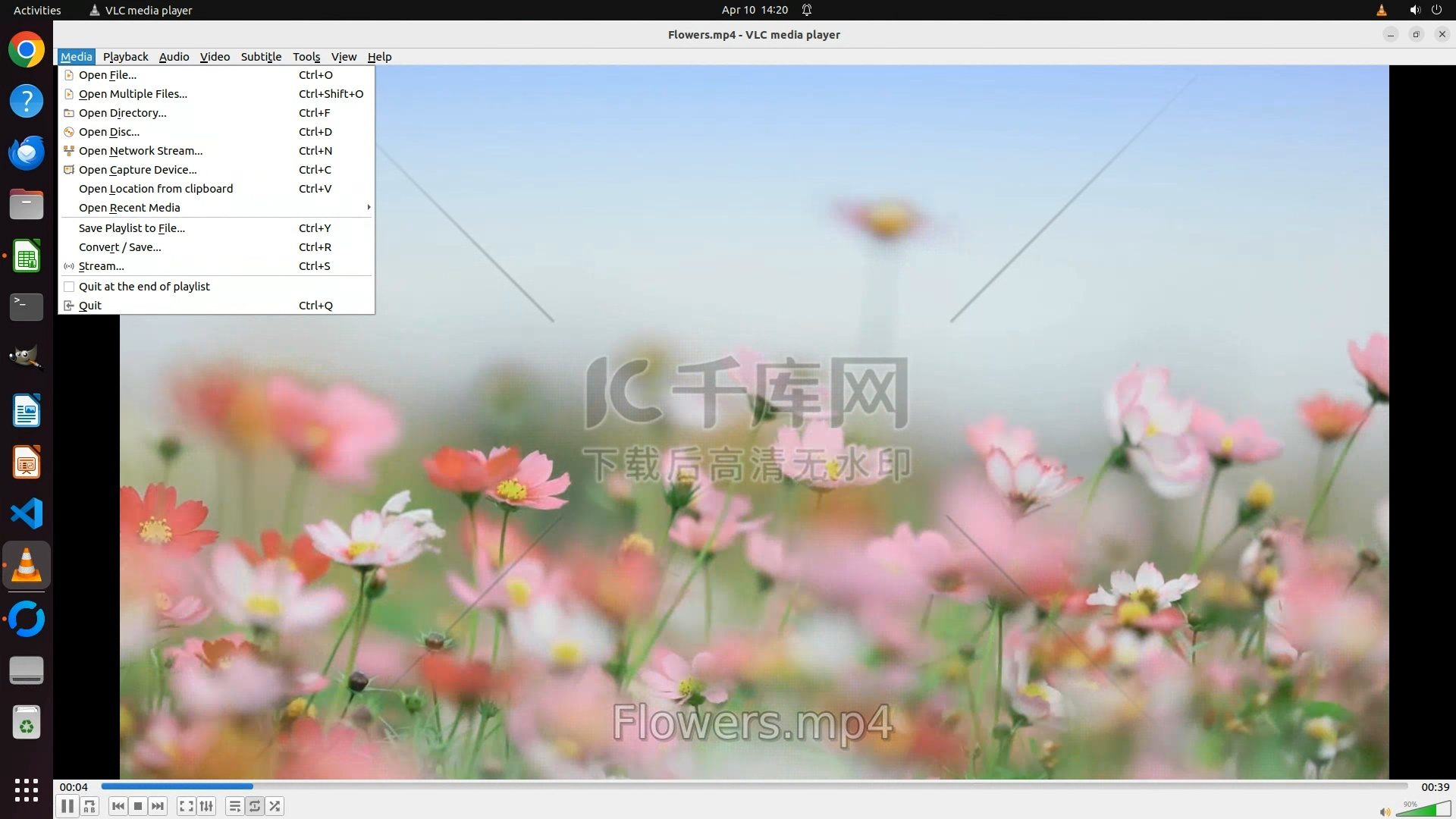This screenshot has height=819, width=1456.
Task: Open the Playback menu
Action: (x=125, y=57)
